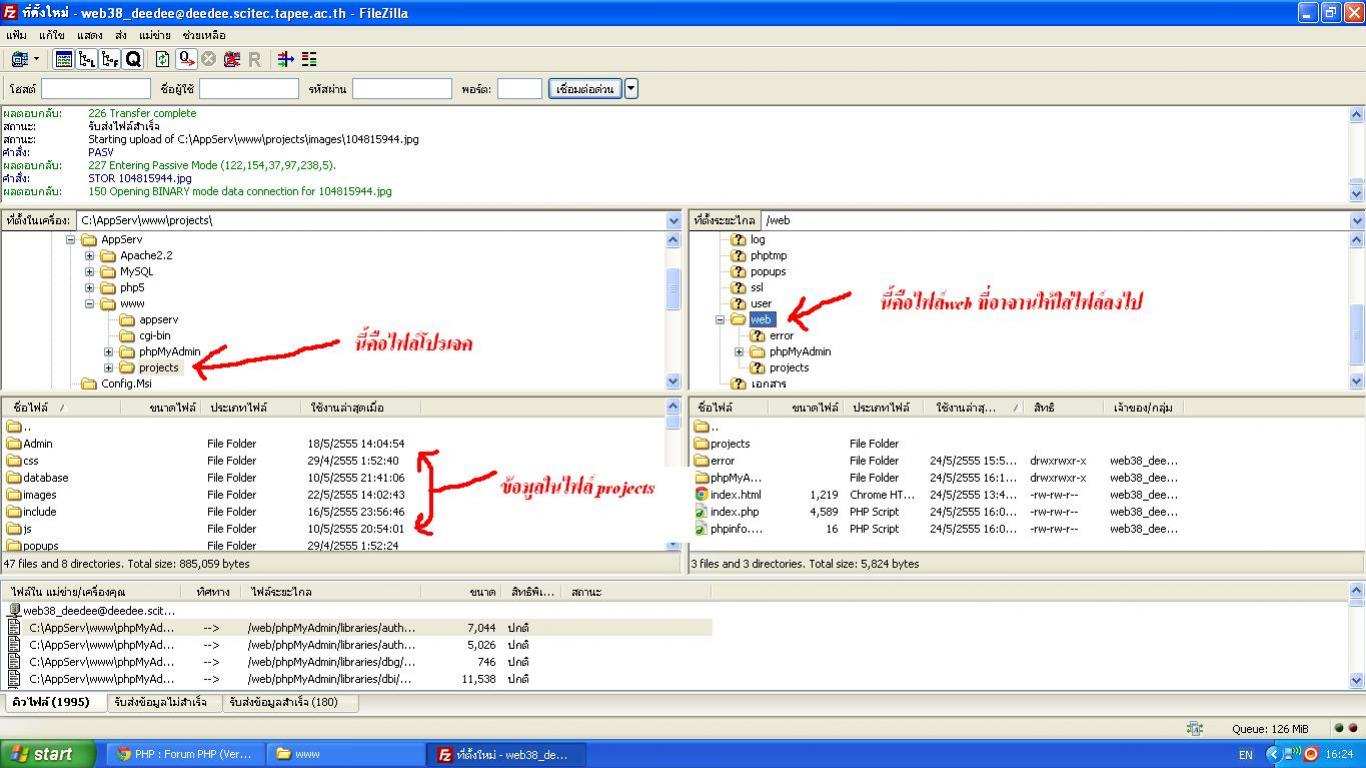Select remote ssl folder in tree
Image resolution: width=1366 pixels, height=768 pixels.
tap(757, 288)
